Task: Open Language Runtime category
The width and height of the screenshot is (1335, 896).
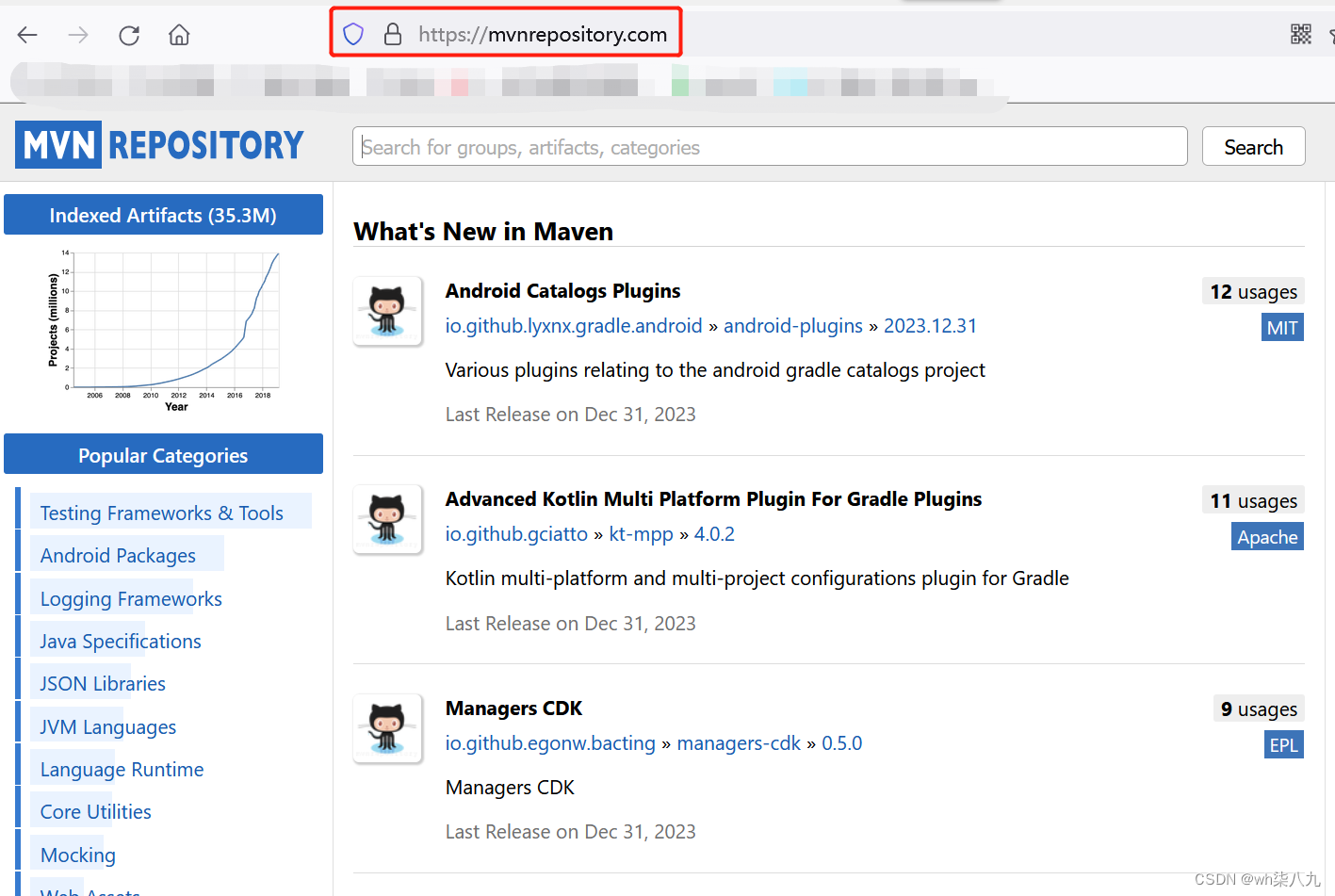Action: (x=122, y=769)
